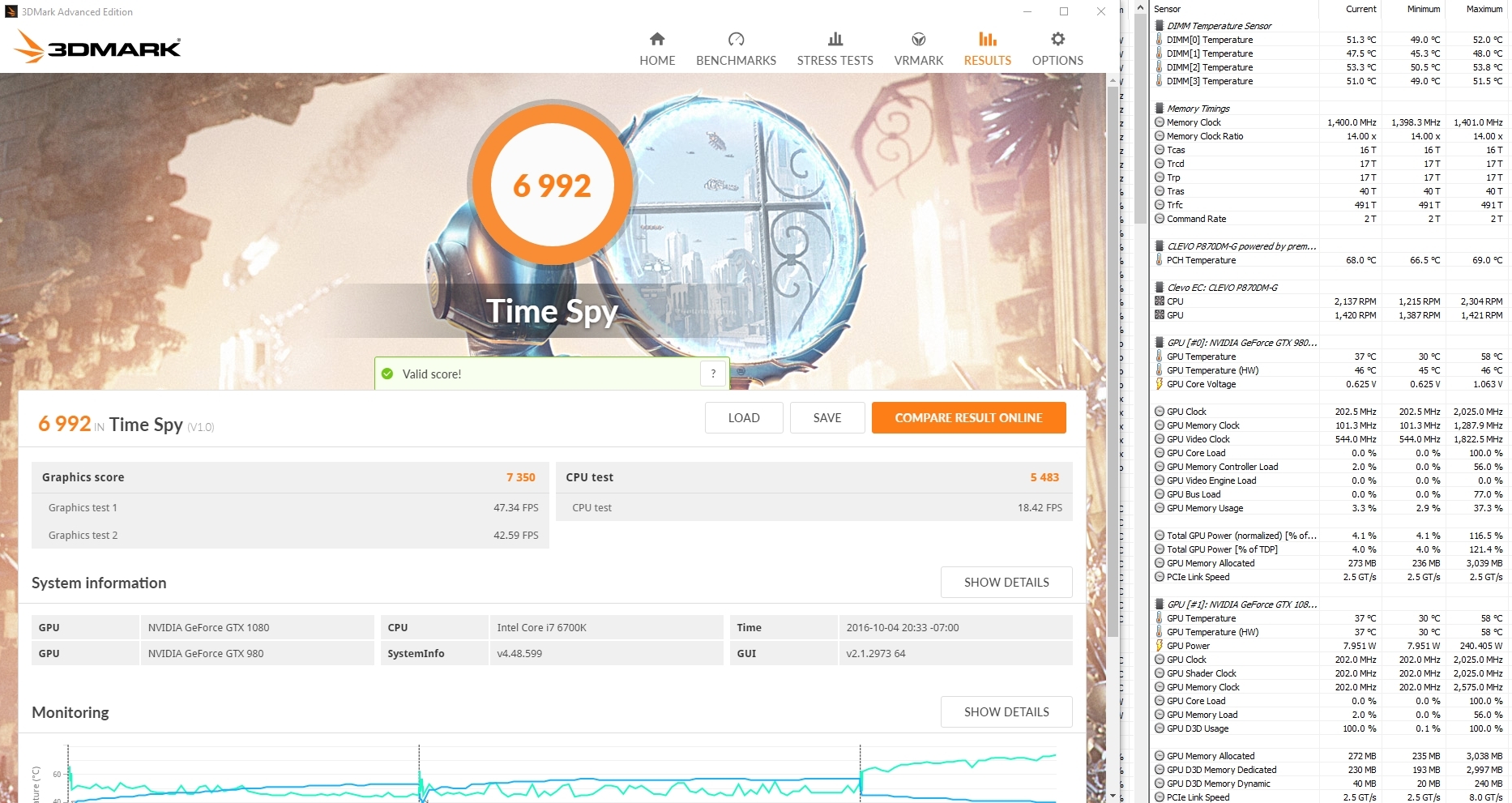Click the PCH Temperature thermometer icon
The image size is (1512, 803).
pyautogui.click(x=1160, y=260)
